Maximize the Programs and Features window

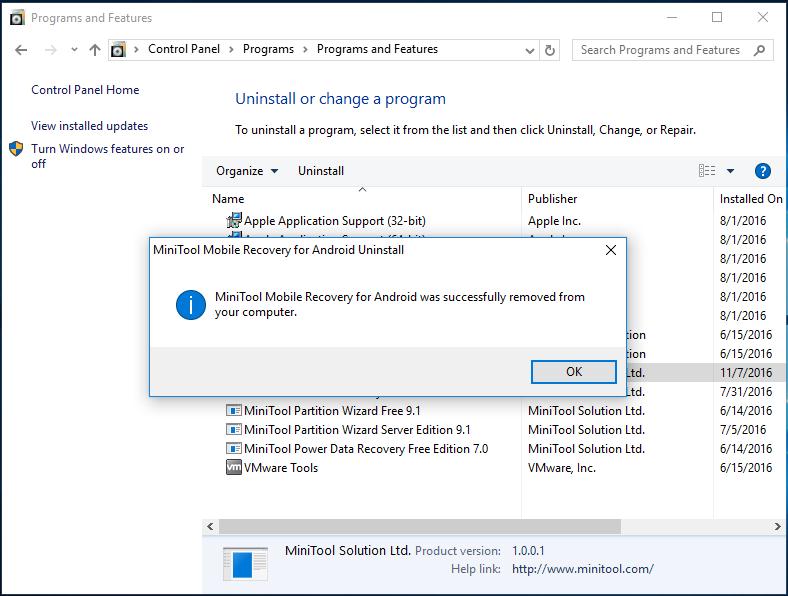click(x=717, y=18)
